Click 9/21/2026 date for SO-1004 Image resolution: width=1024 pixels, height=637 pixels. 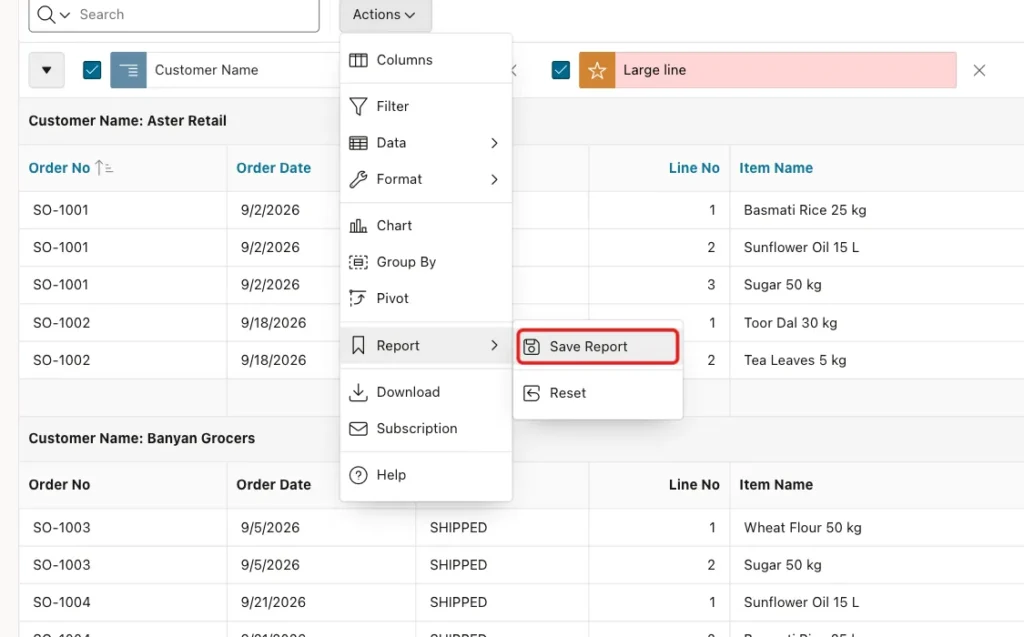273,602
